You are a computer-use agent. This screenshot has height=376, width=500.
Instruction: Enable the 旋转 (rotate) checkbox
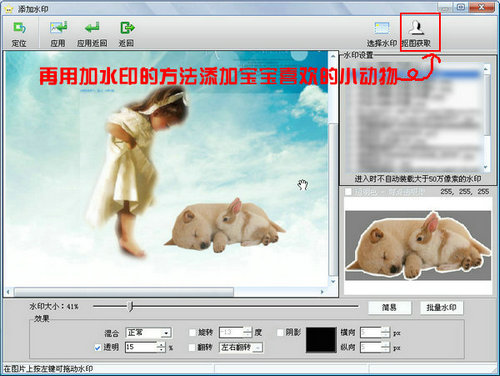pyautogui.click(x=192, y=332)
